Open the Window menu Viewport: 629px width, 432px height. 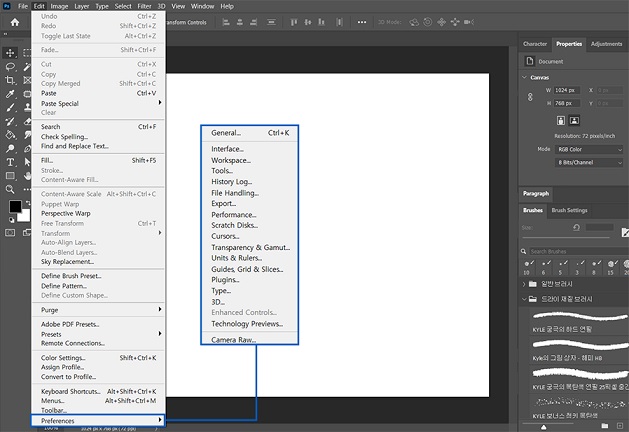coord(202,6)
